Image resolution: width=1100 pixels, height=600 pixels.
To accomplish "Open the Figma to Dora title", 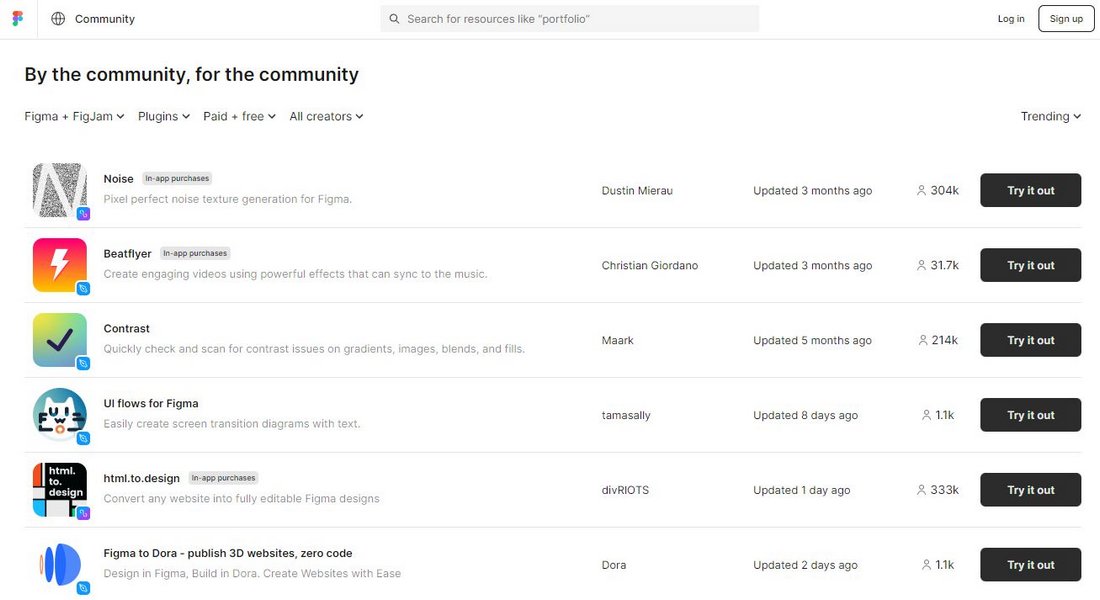I will tap(227, 553).
